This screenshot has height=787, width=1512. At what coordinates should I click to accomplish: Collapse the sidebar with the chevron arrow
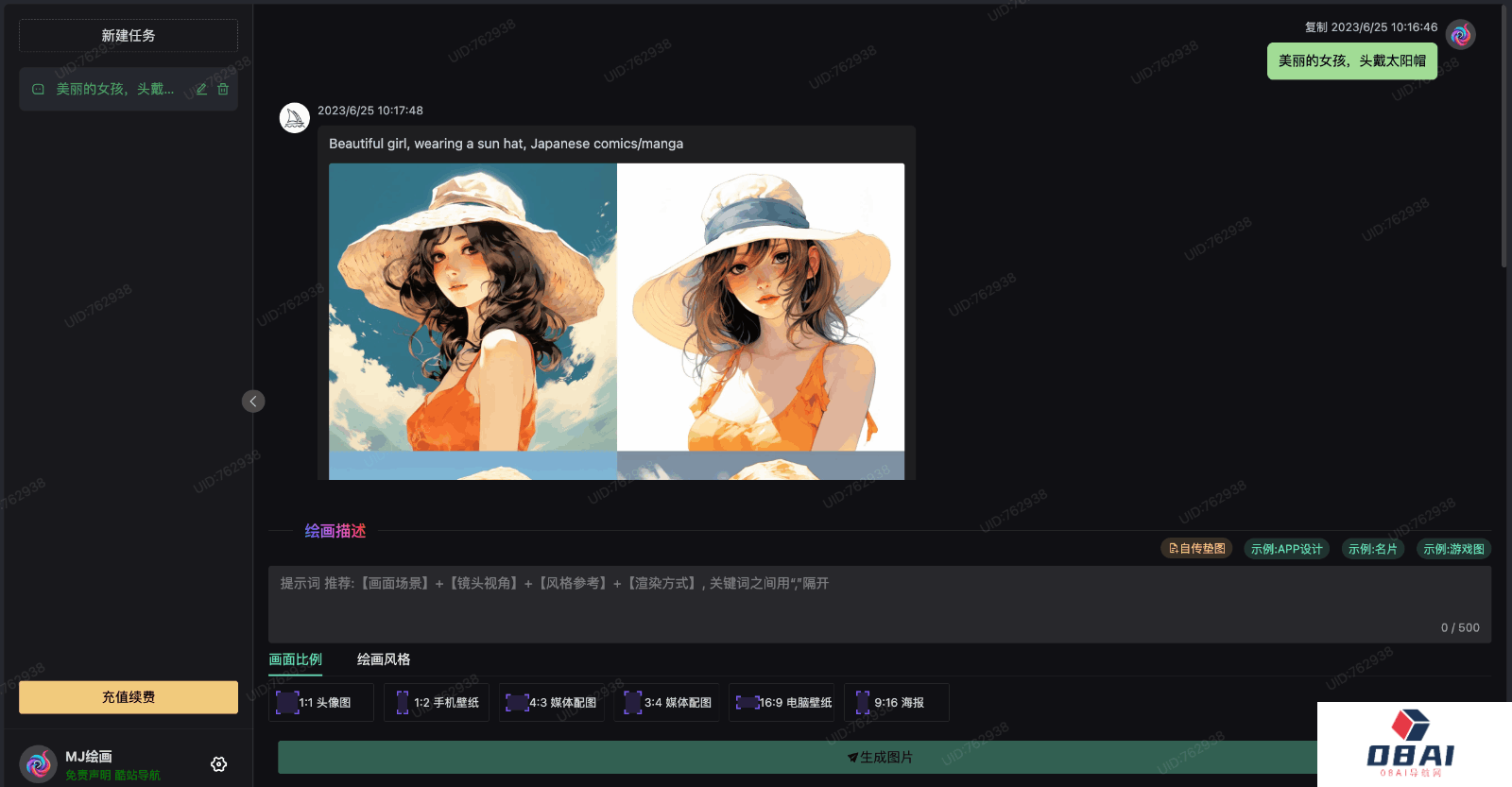(x=253, y=402)
